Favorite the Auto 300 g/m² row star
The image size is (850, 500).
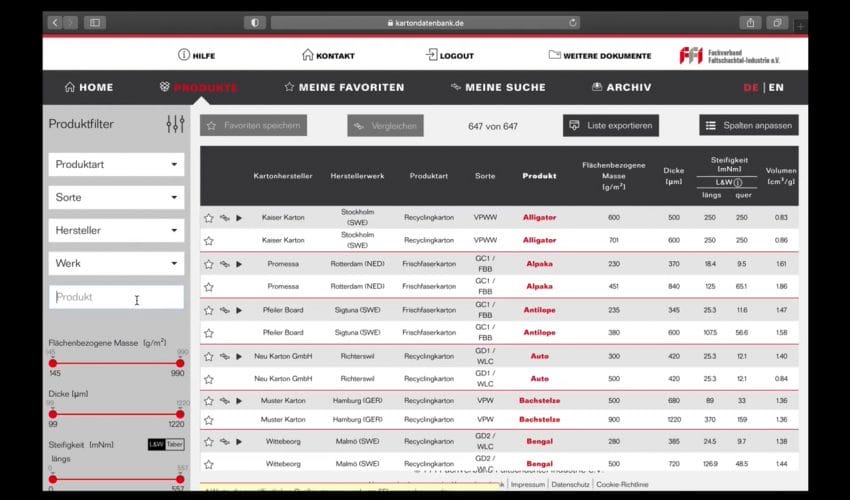209,357
